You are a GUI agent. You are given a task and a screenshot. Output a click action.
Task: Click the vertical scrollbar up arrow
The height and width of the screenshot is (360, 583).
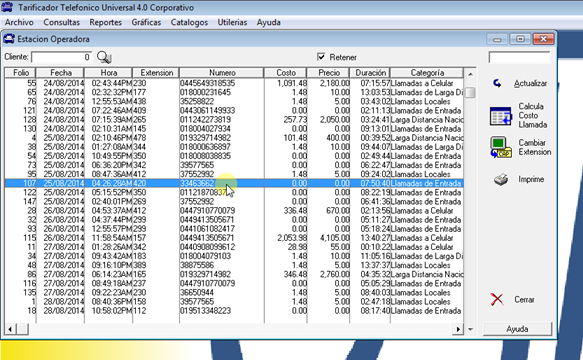470,74
